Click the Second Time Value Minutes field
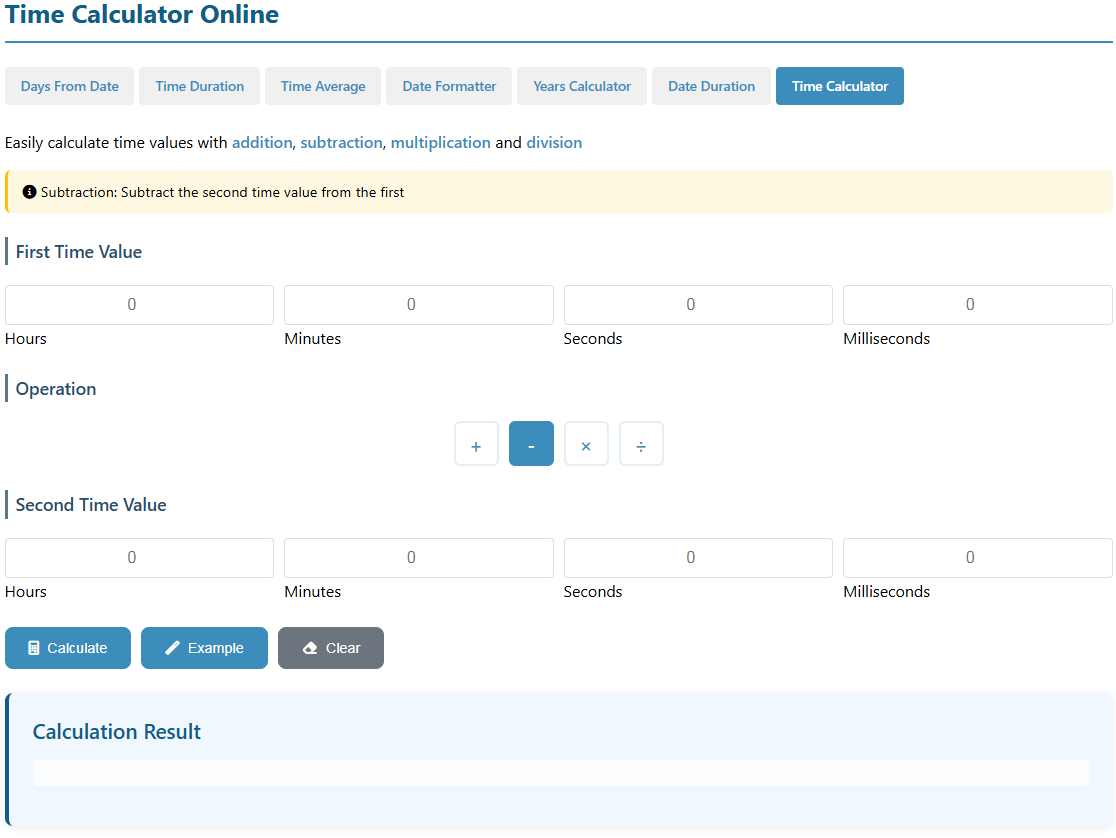 (418, 558)
